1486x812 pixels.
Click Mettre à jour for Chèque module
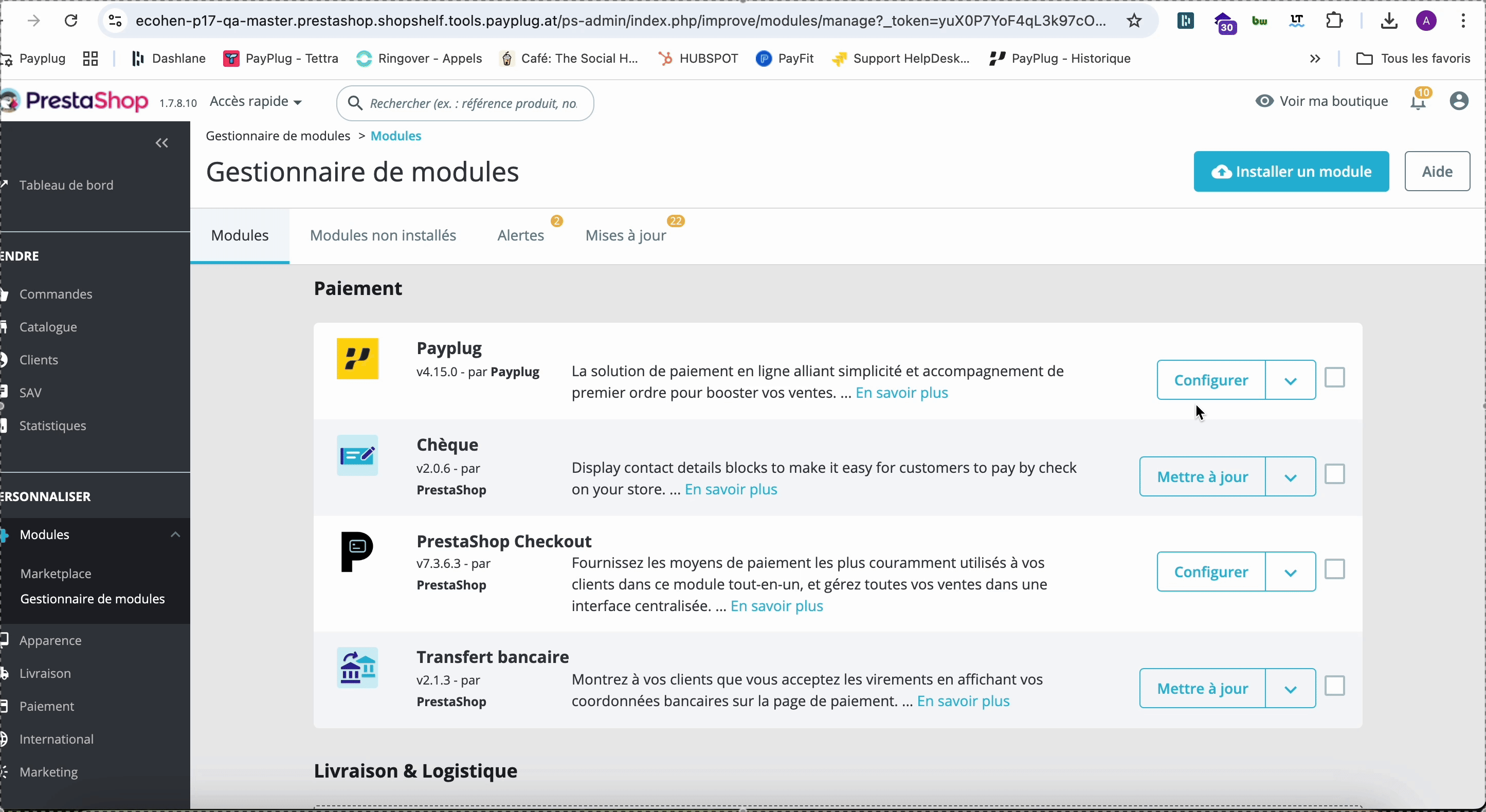pyautogui.click(x=1202, y=477)
